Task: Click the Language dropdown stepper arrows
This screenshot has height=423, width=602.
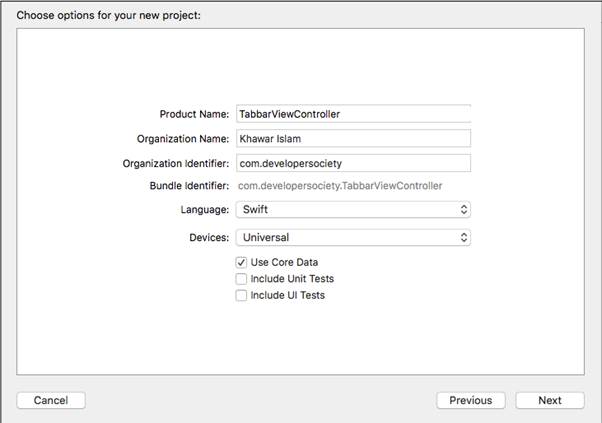Action: (463, 210)
